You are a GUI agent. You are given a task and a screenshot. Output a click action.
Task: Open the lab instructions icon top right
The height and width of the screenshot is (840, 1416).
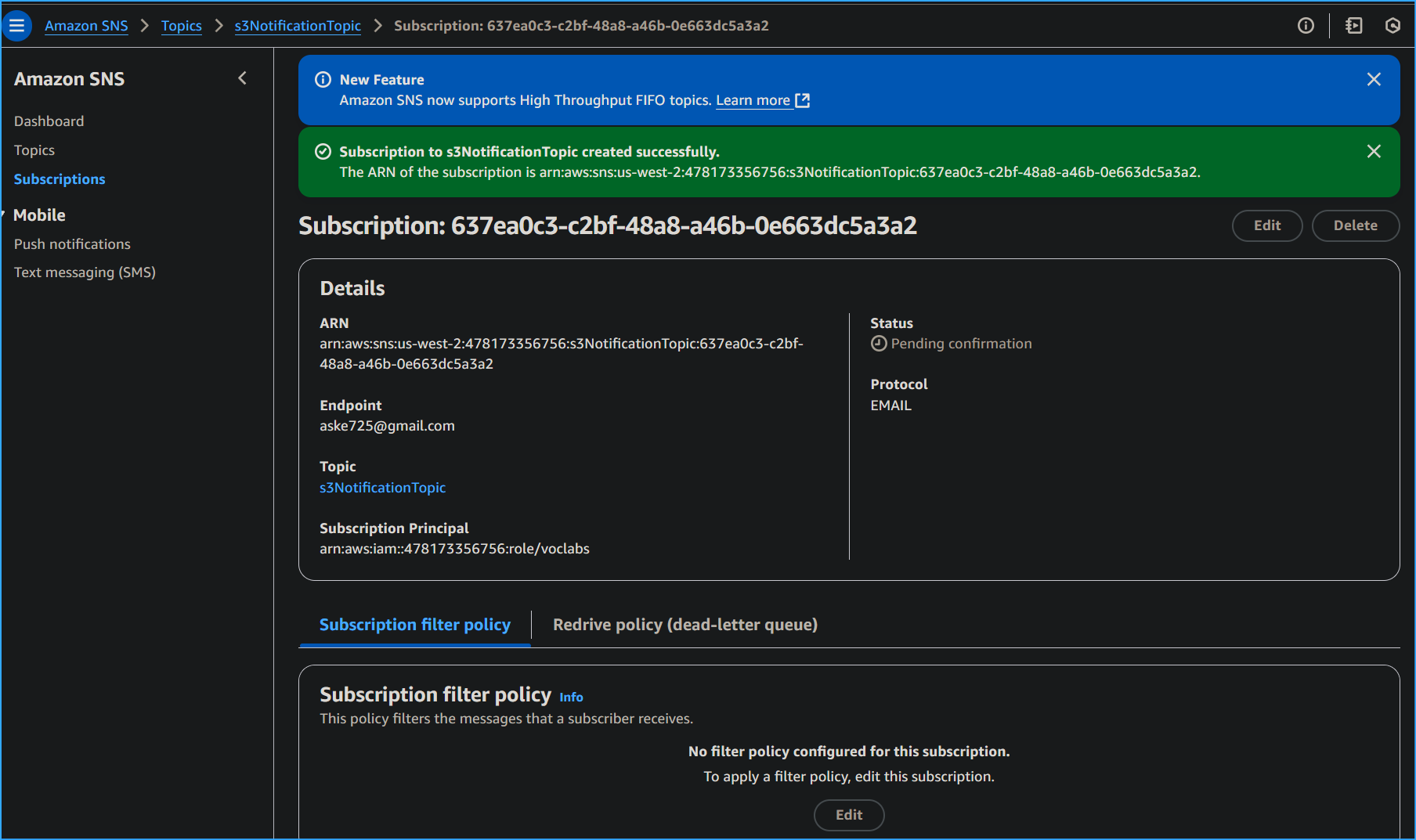[1354, 25]
